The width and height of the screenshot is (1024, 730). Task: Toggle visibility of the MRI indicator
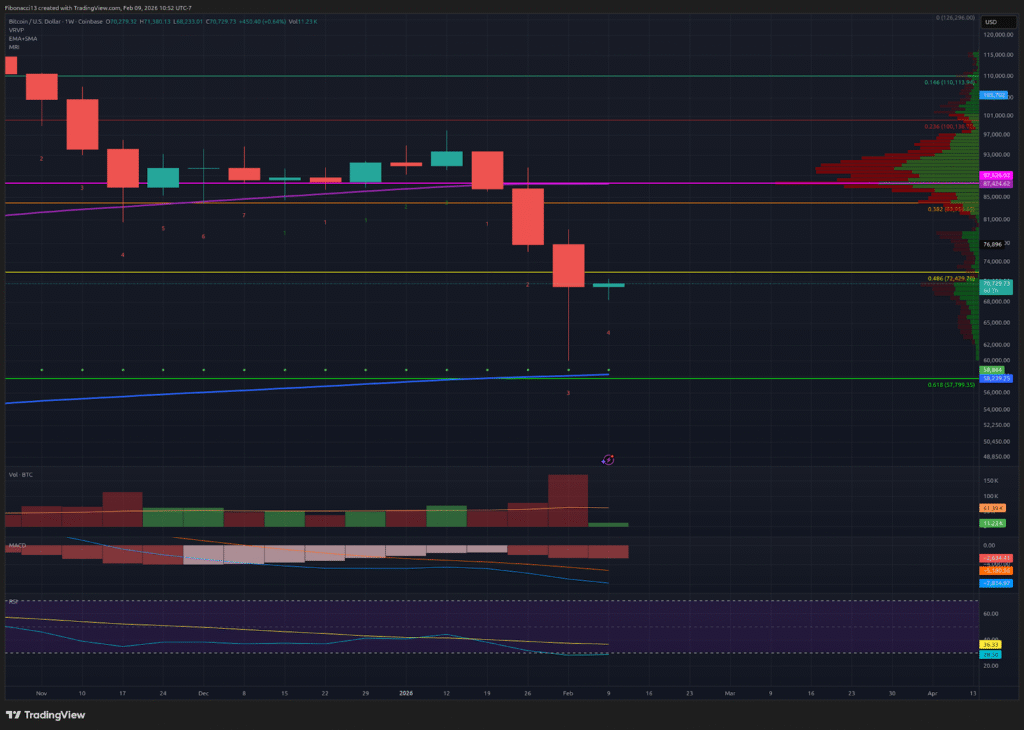tap(12, 47)
